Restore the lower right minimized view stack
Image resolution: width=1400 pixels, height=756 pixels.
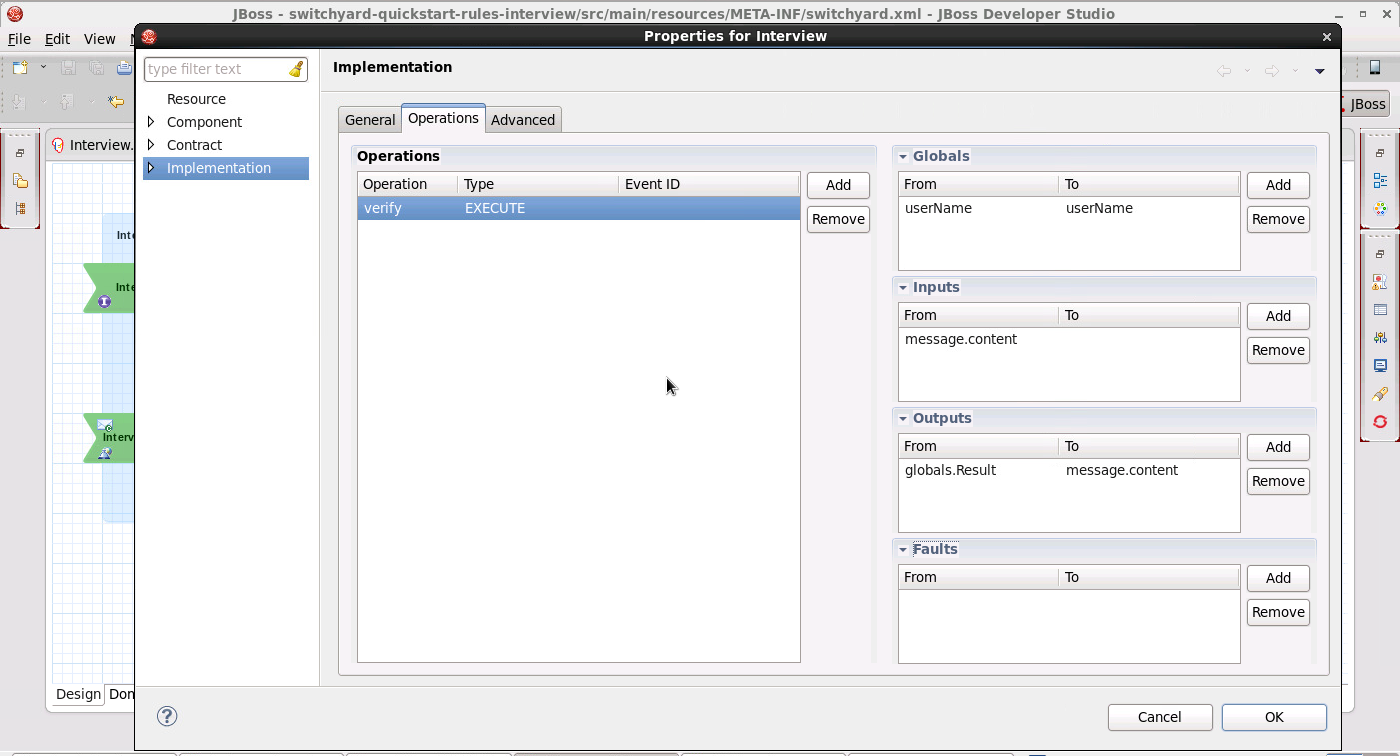coord(1380,254)
